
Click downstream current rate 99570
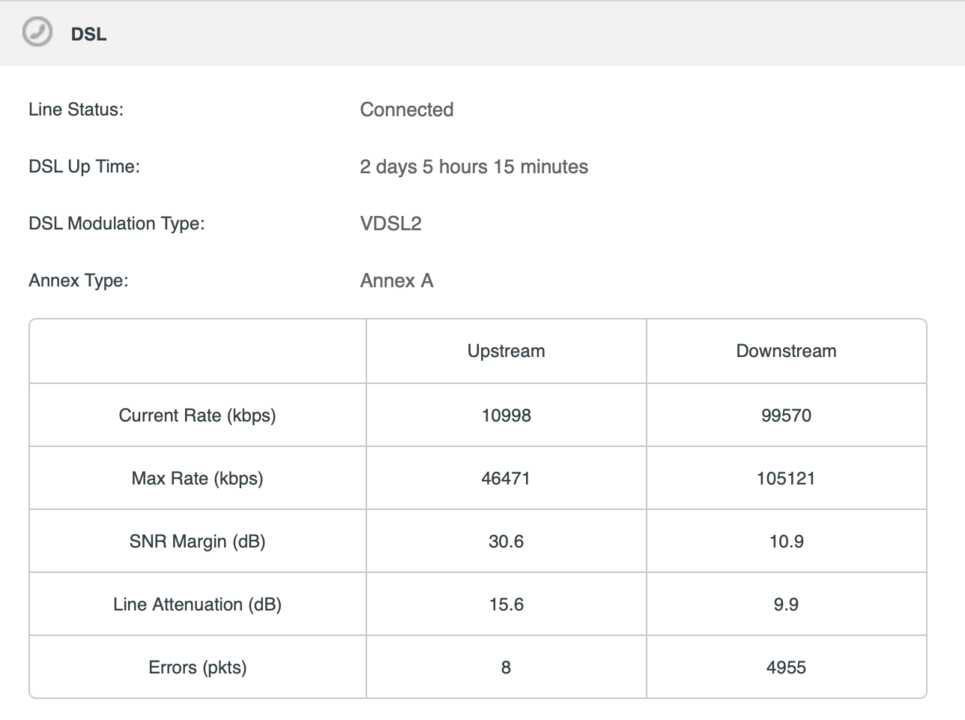pyautogui.click(x=786, y=415)
